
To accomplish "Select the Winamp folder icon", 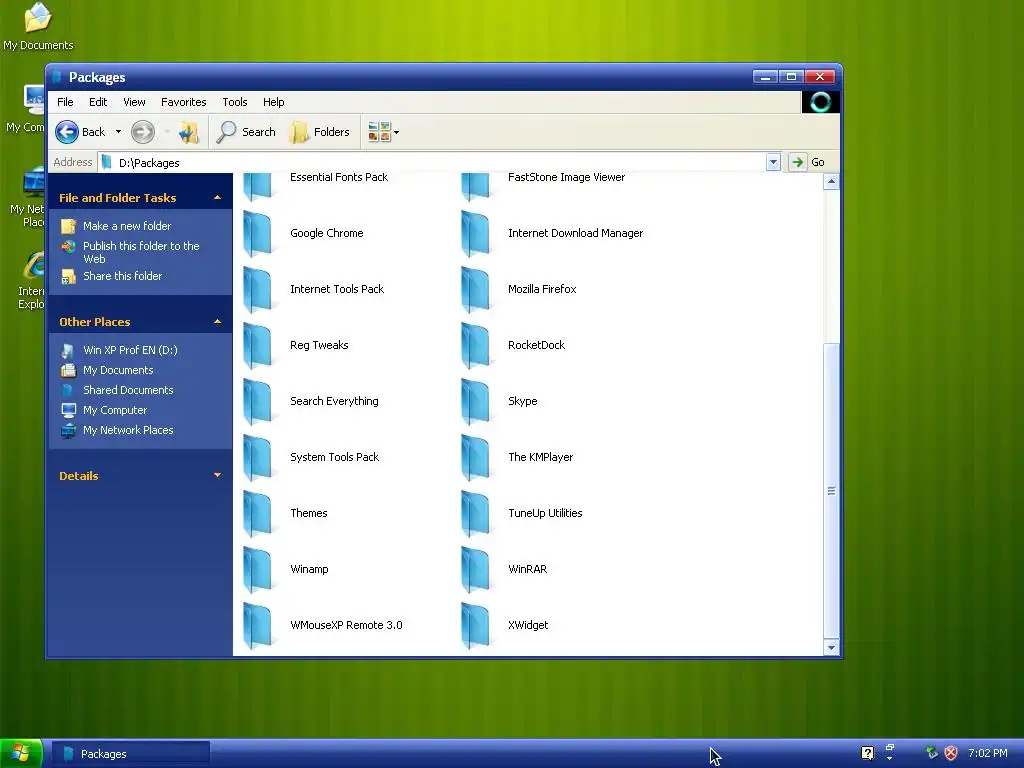I will pos(258,569).
